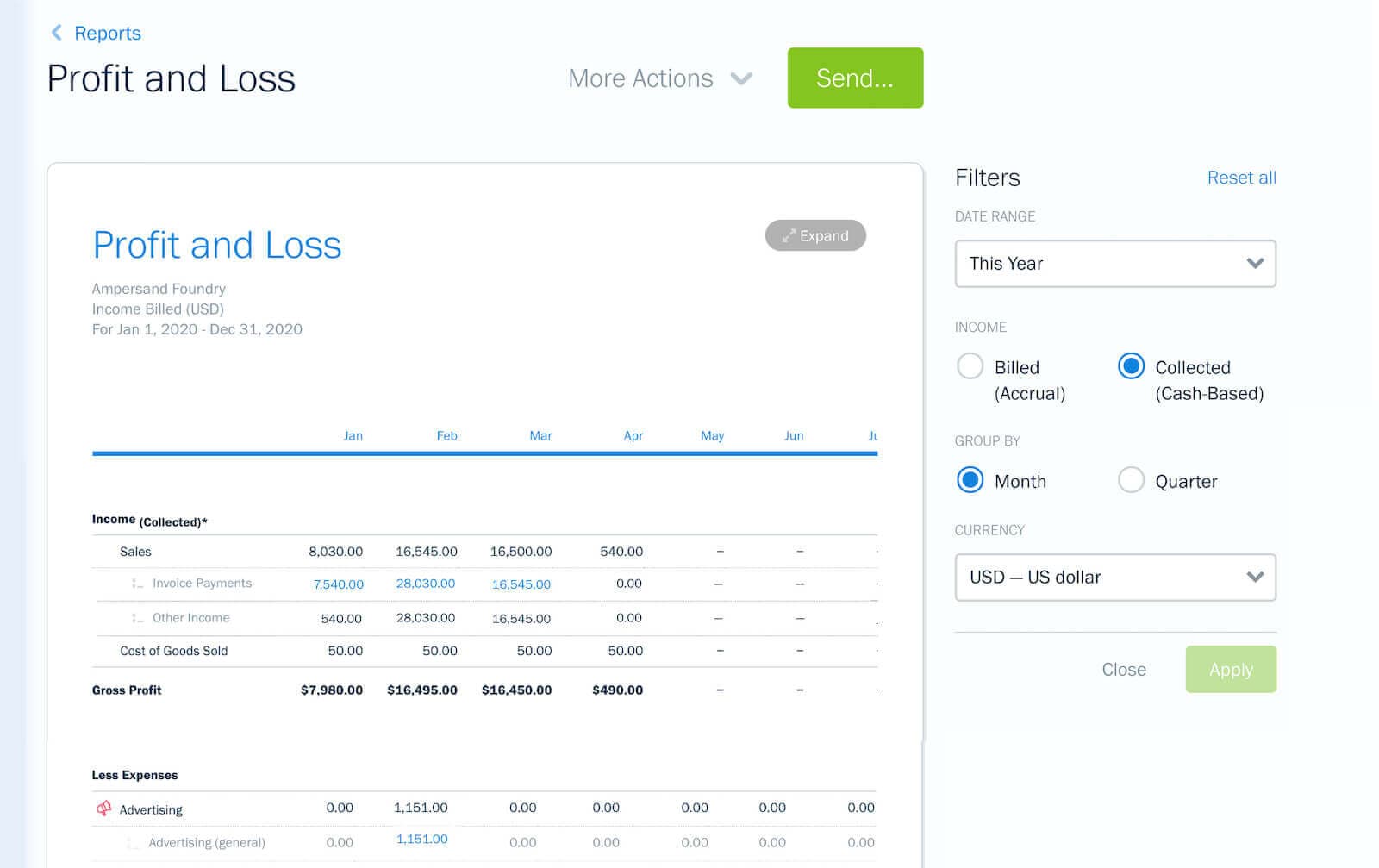Viewport: 1379px width, 868px height.
Task: Open January Invoice Payments amount 7,540.00
Action: (338, 584)
